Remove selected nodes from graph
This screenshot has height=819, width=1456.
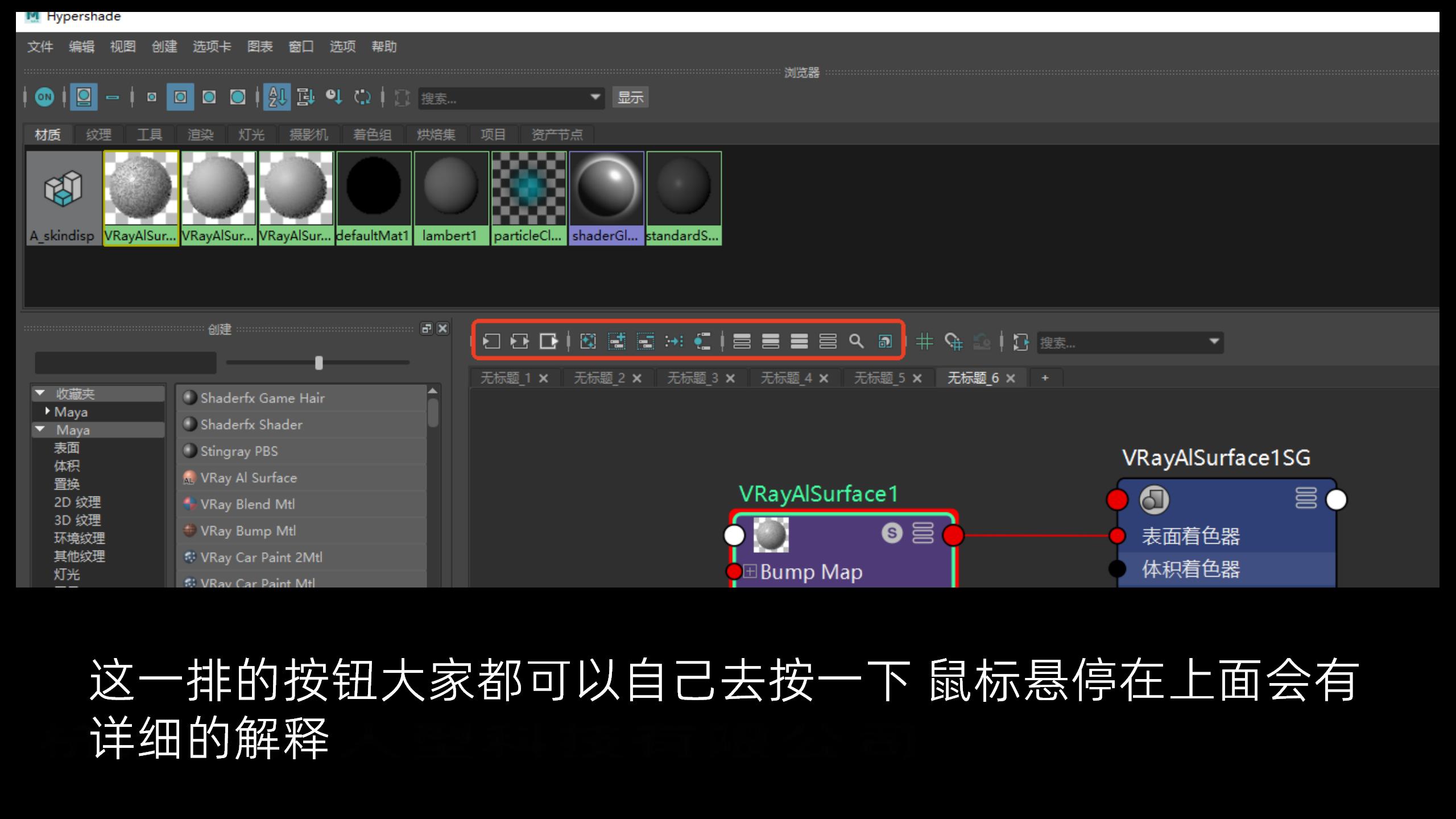(x=645, y=341)
